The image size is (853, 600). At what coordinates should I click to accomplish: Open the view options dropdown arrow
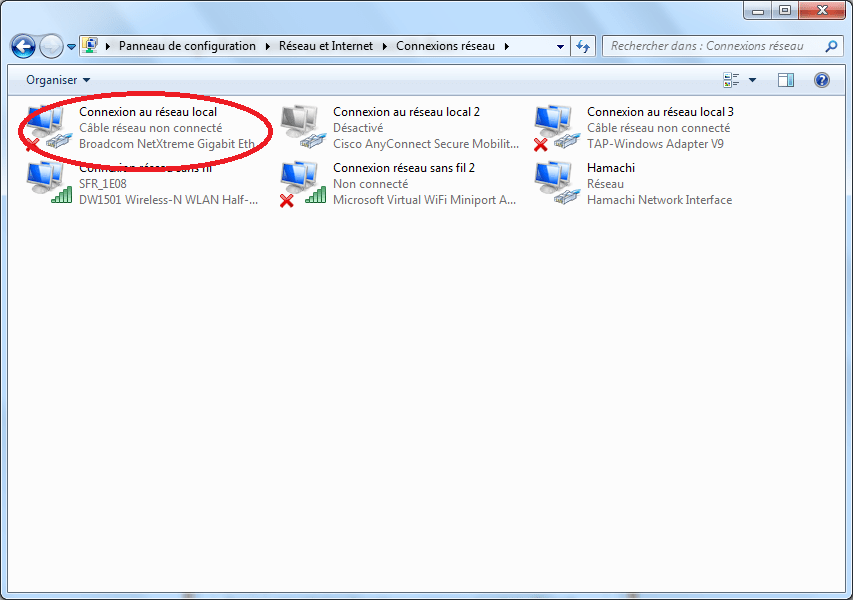(x=752, y=80)
